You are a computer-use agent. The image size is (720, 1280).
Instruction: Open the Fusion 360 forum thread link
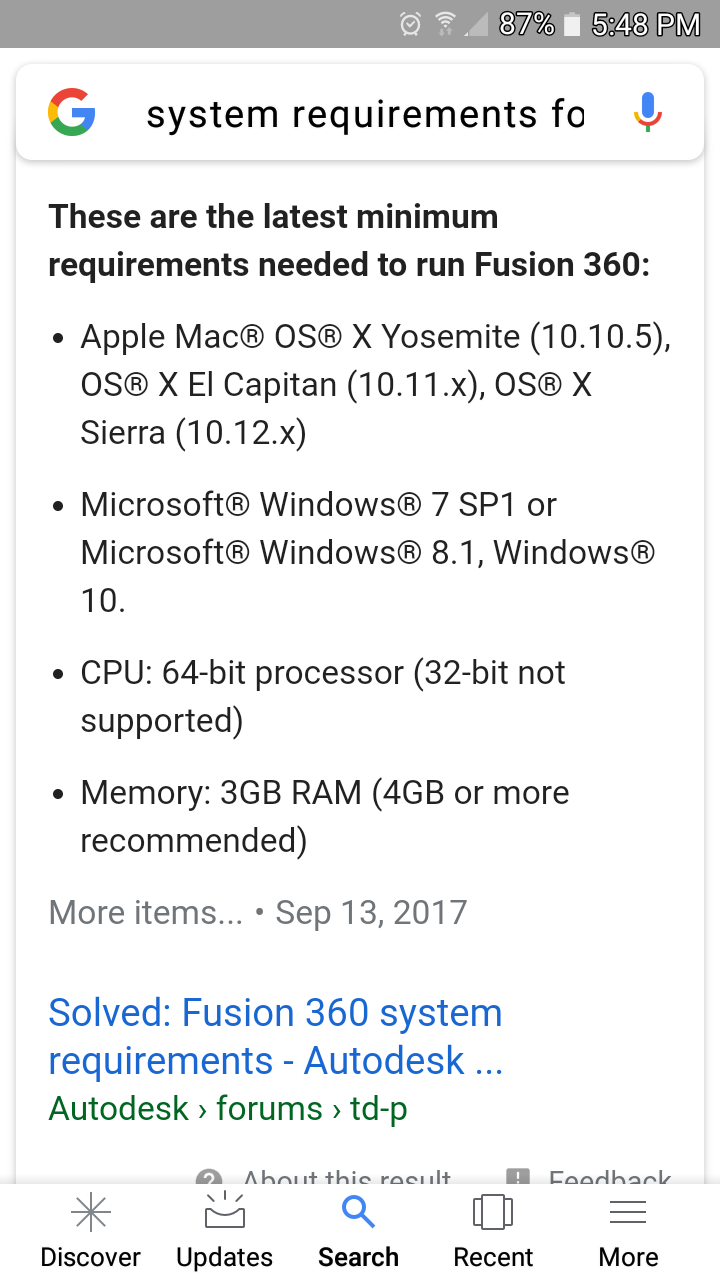(275, 1036)
